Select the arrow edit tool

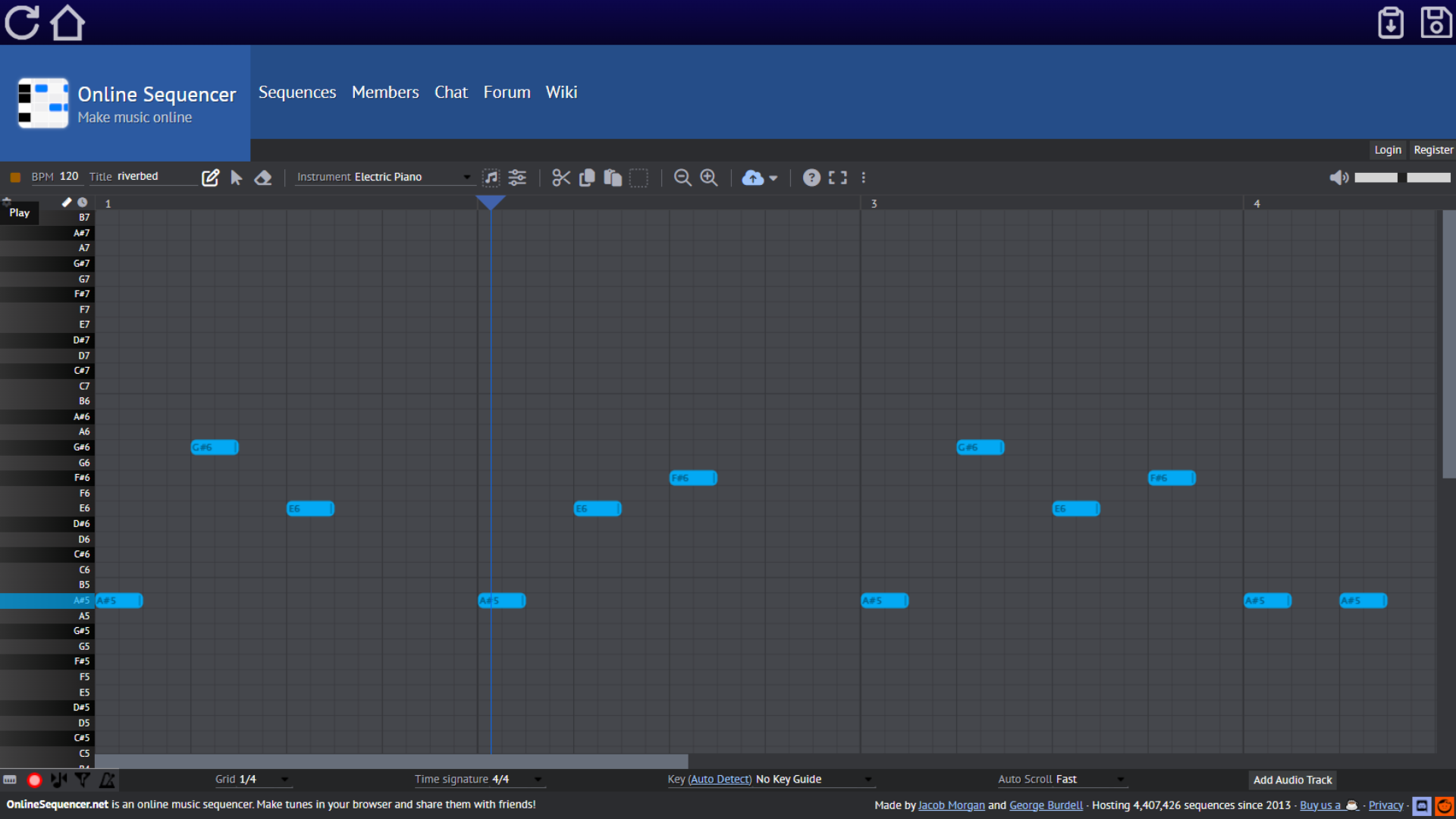click(237, 177)
